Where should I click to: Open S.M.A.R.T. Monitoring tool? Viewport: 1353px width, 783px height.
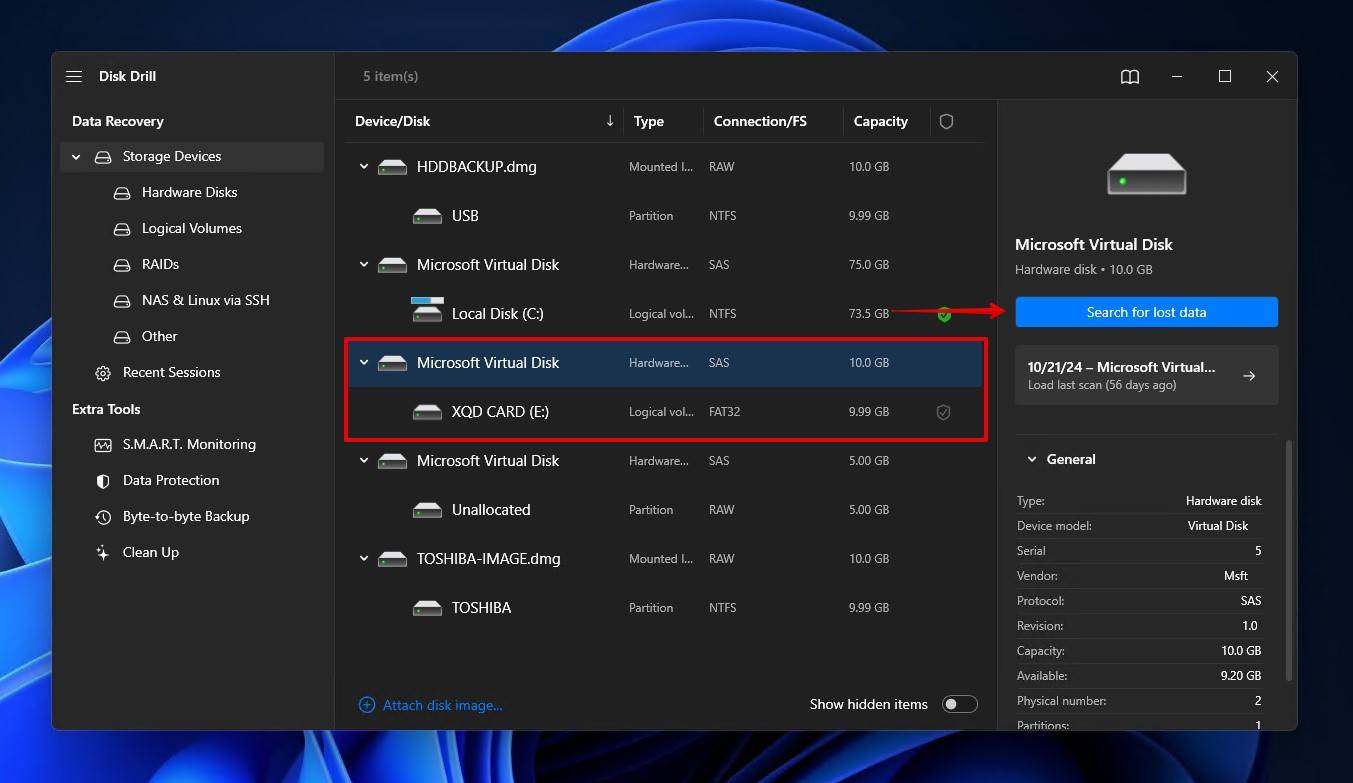[x=189, y=445]
